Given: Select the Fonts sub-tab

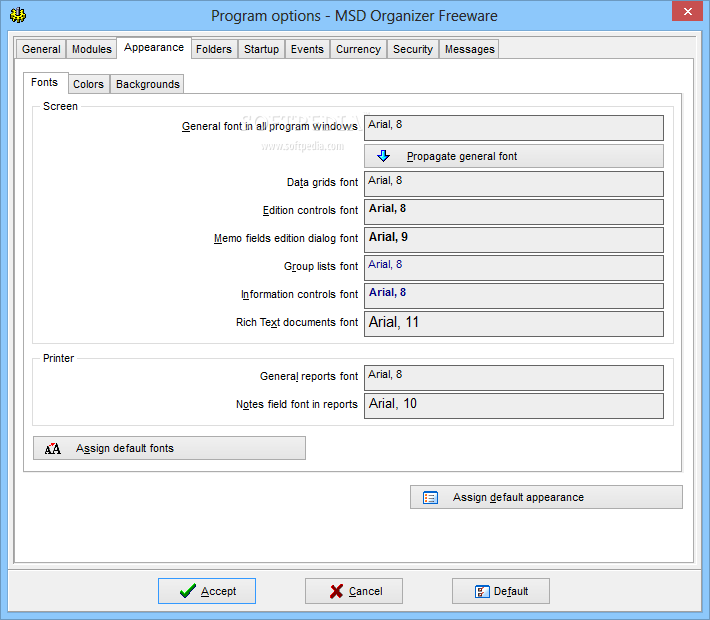Looking at the screenshot, I should coord(44,82).
